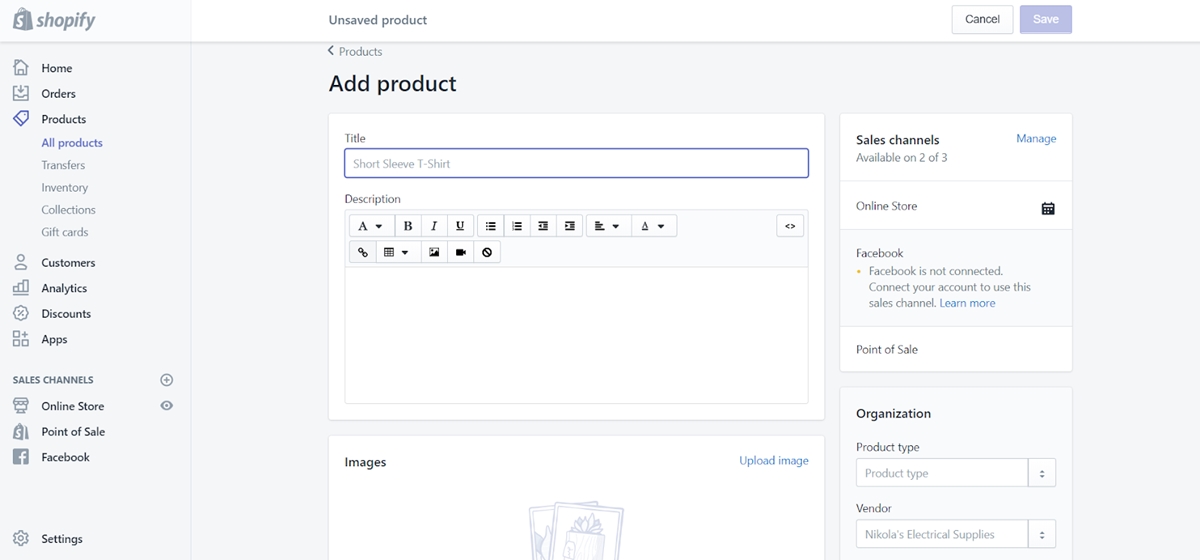Apply italic formatting in description toolbar
This screenshot has height=560, width=1200.
coord(434,226)
